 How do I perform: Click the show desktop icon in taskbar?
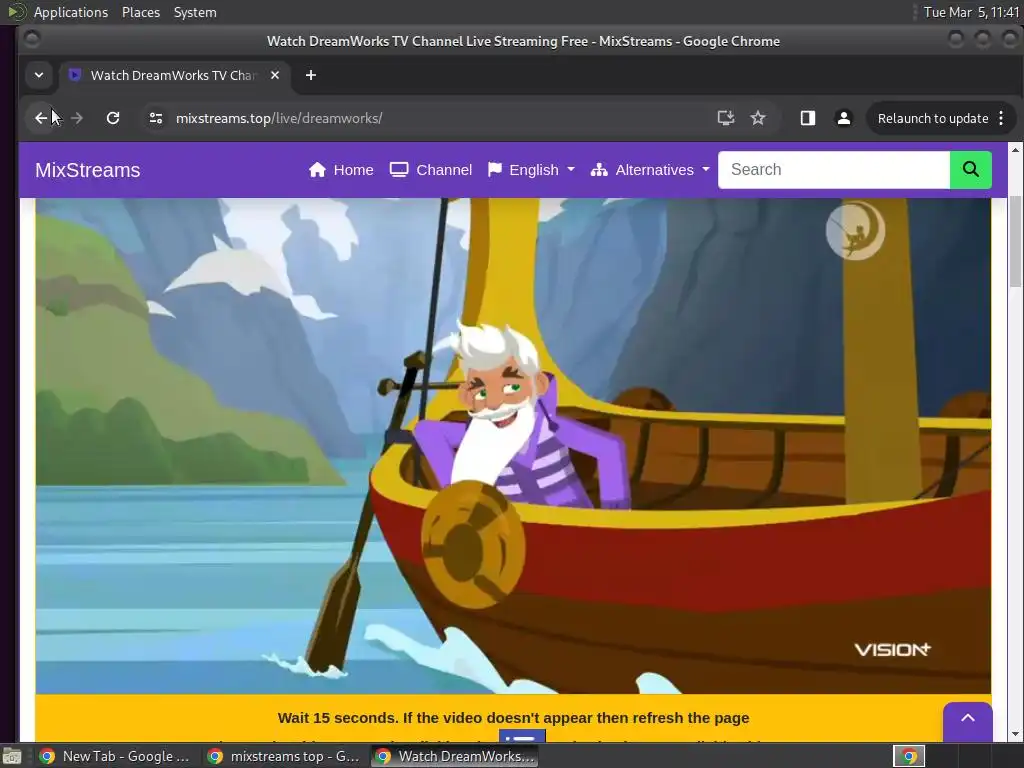12,757
